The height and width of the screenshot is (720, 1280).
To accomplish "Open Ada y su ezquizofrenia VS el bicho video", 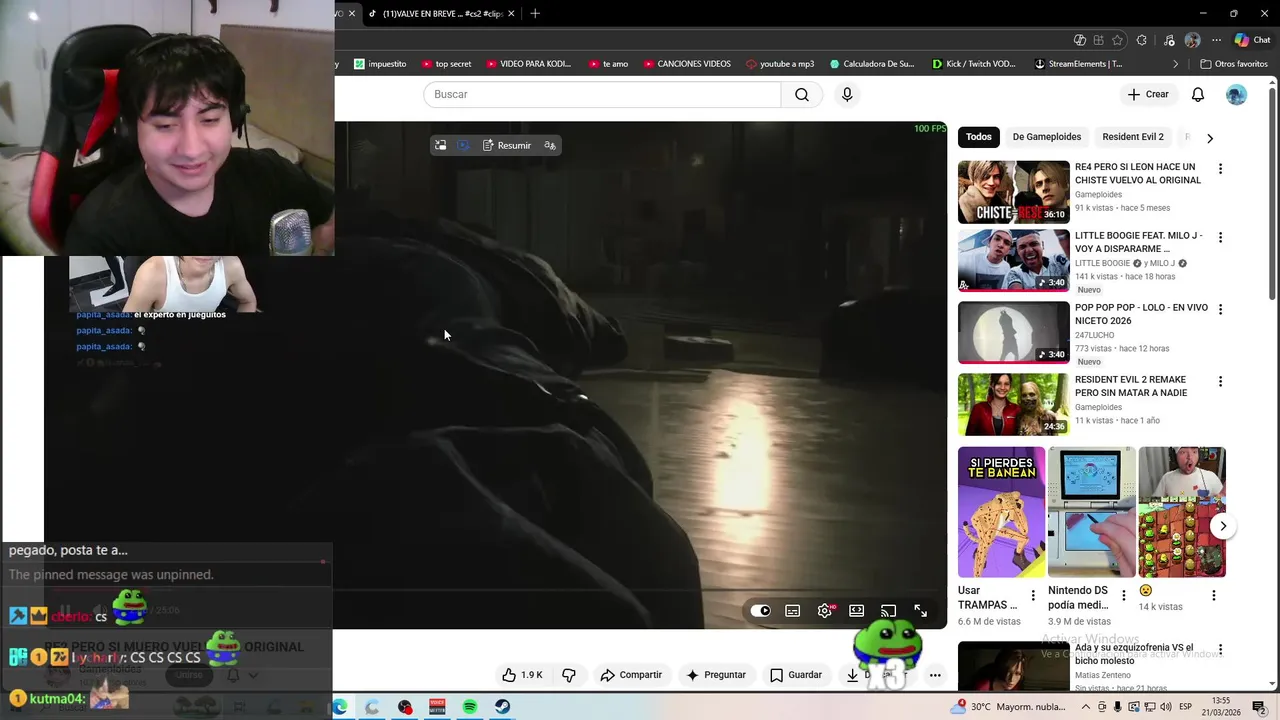I will [1135, 654].
